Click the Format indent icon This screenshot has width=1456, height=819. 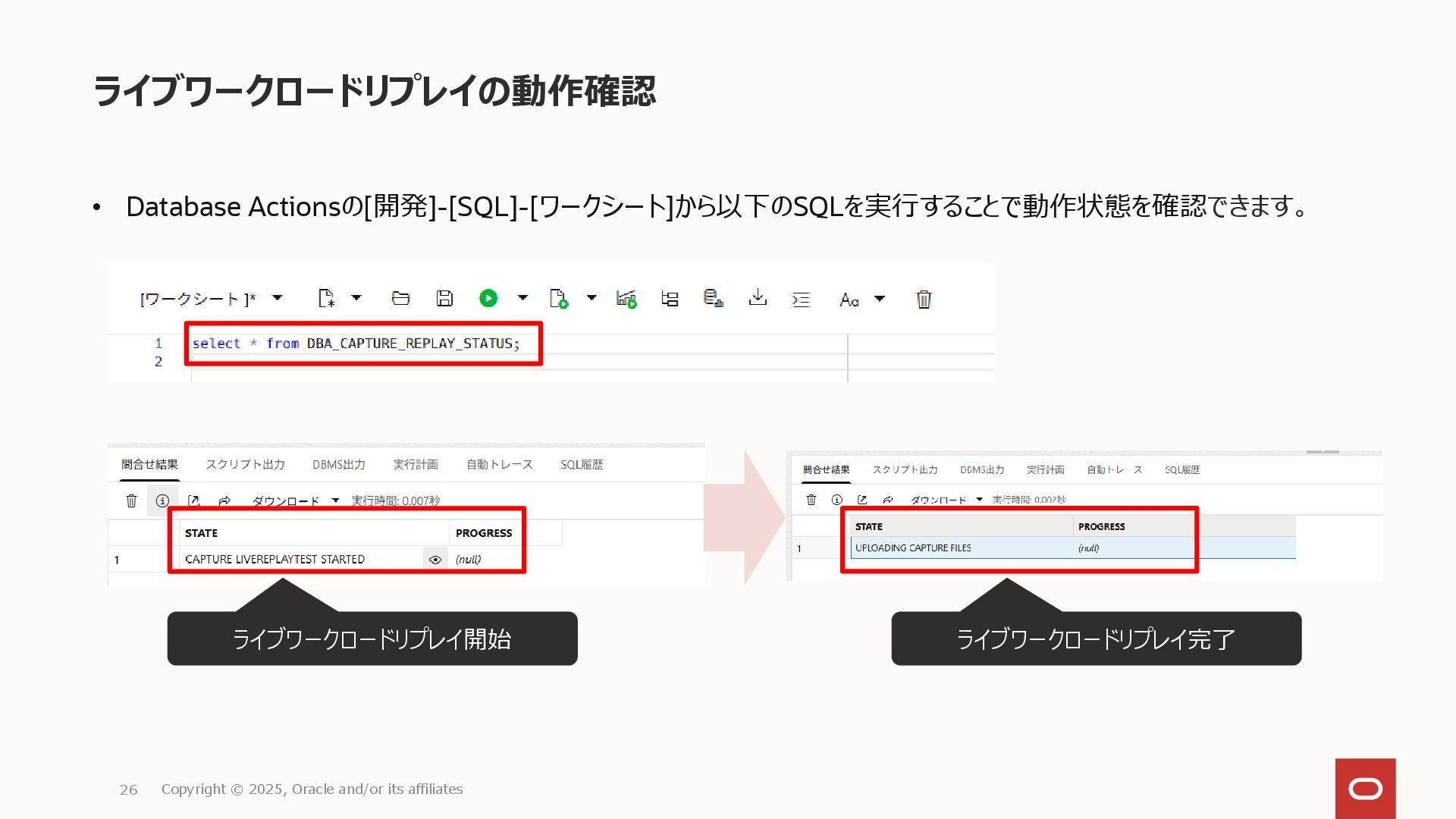click(801, 300)
